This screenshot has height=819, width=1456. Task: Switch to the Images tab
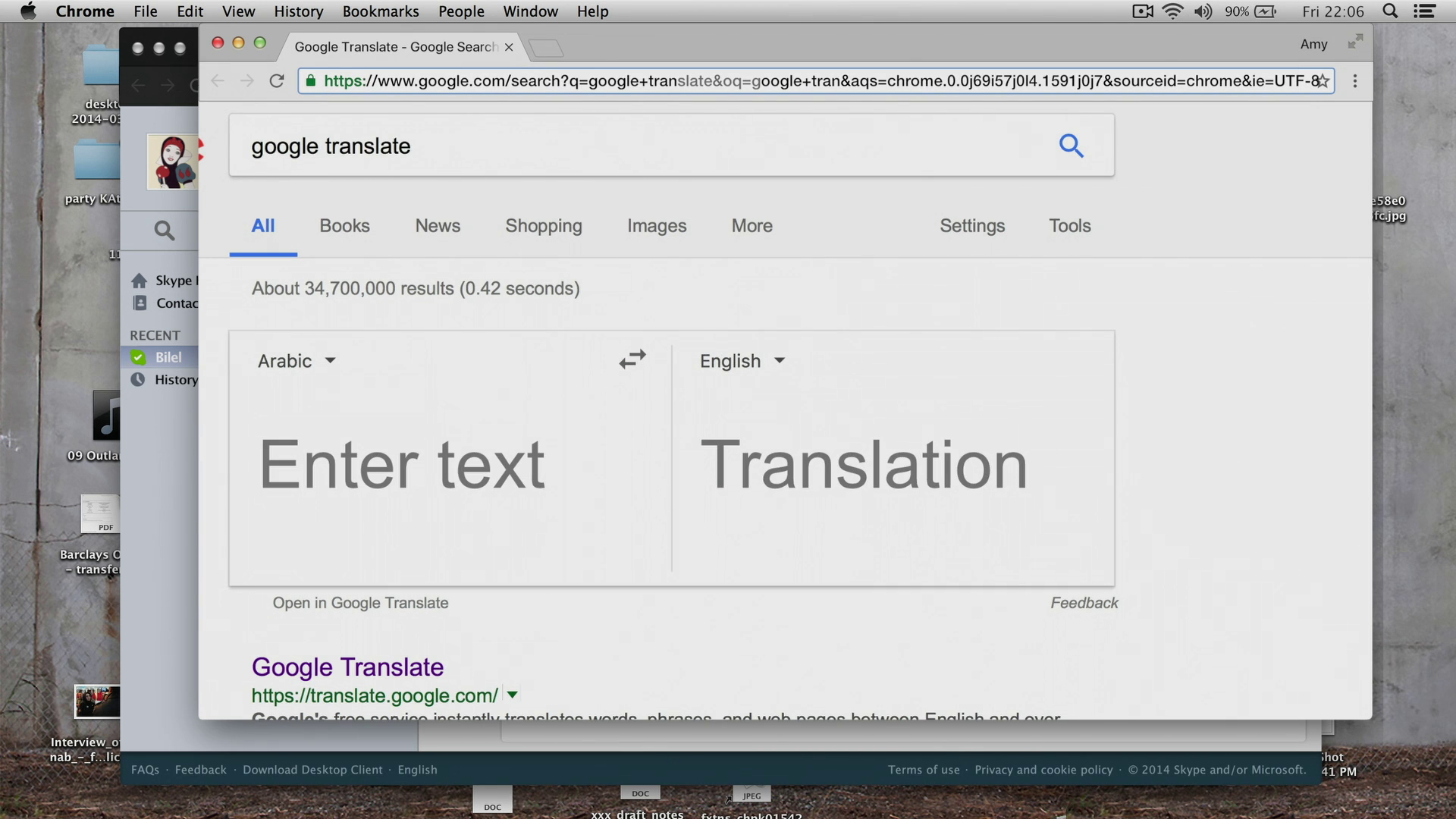(x=657, y=226)
